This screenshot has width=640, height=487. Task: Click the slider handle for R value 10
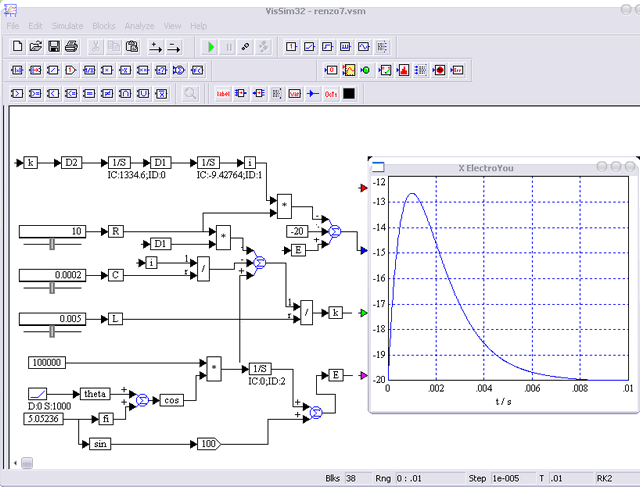click(50, 245)
